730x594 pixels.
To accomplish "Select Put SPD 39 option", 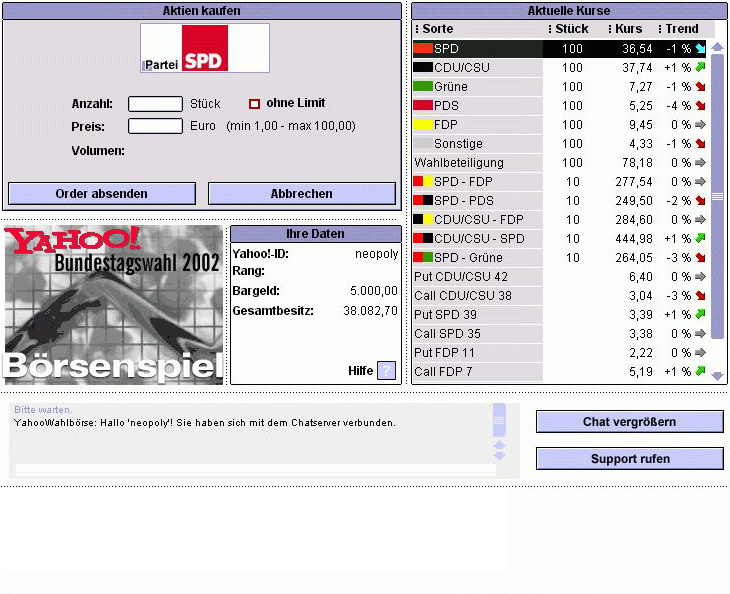I will tap(560, 315).
